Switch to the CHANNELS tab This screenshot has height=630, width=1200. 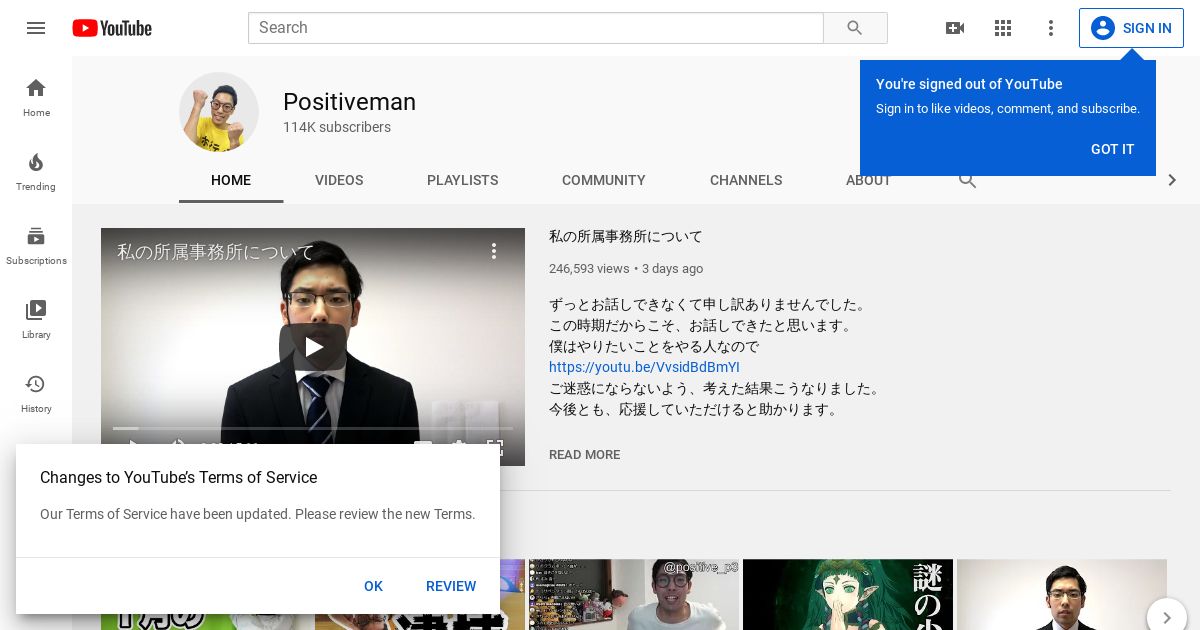pyautogui.click(x=746, y=180)
